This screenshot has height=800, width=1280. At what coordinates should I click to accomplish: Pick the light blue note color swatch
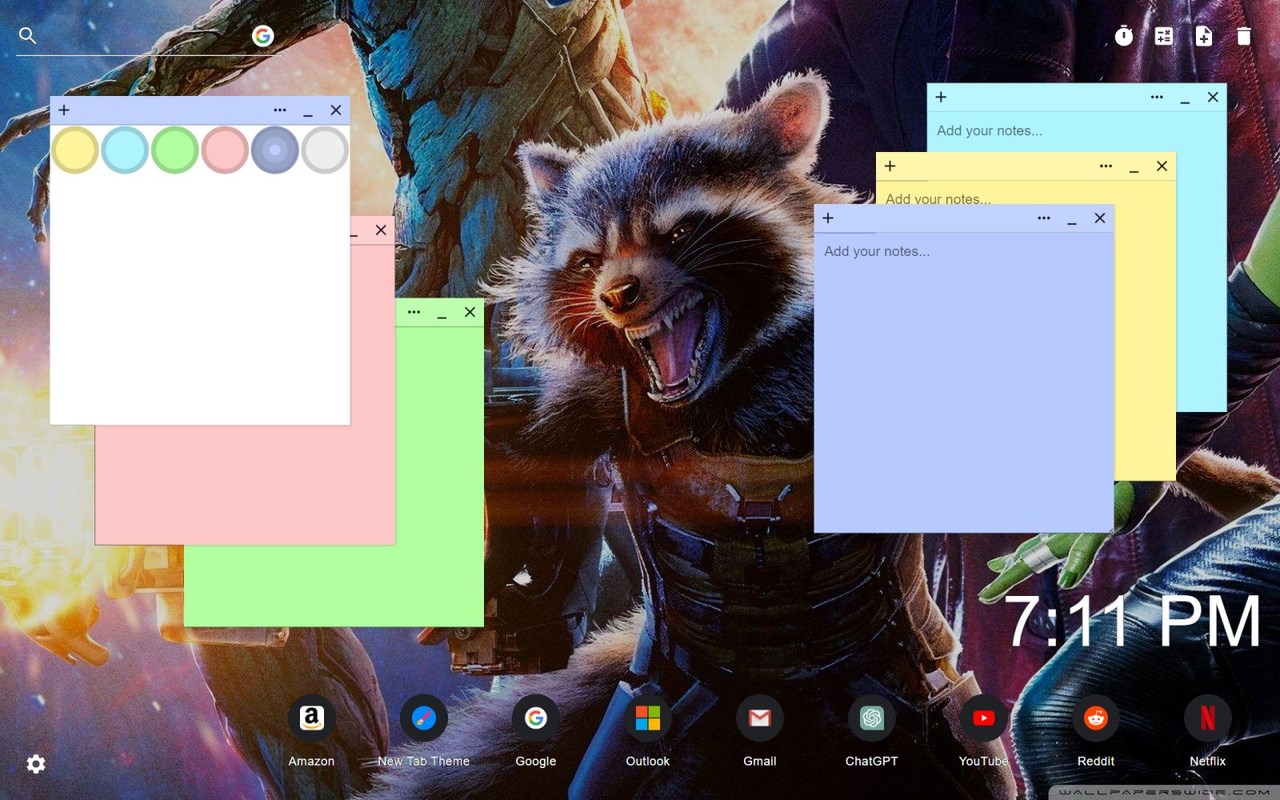(125, 150)
